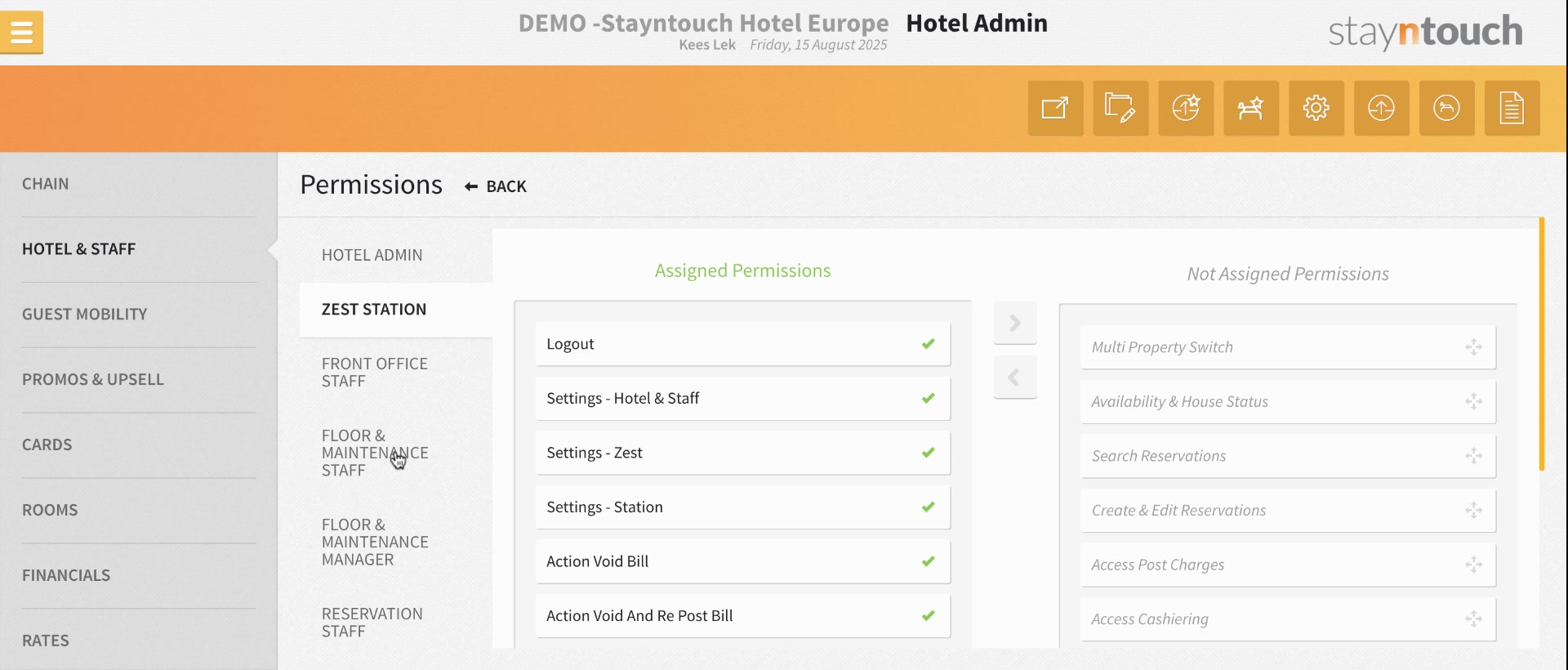Click drag handle icon on Multi Property Switch
This screenshot has height=670, width=1568.
coord(1473,347)
